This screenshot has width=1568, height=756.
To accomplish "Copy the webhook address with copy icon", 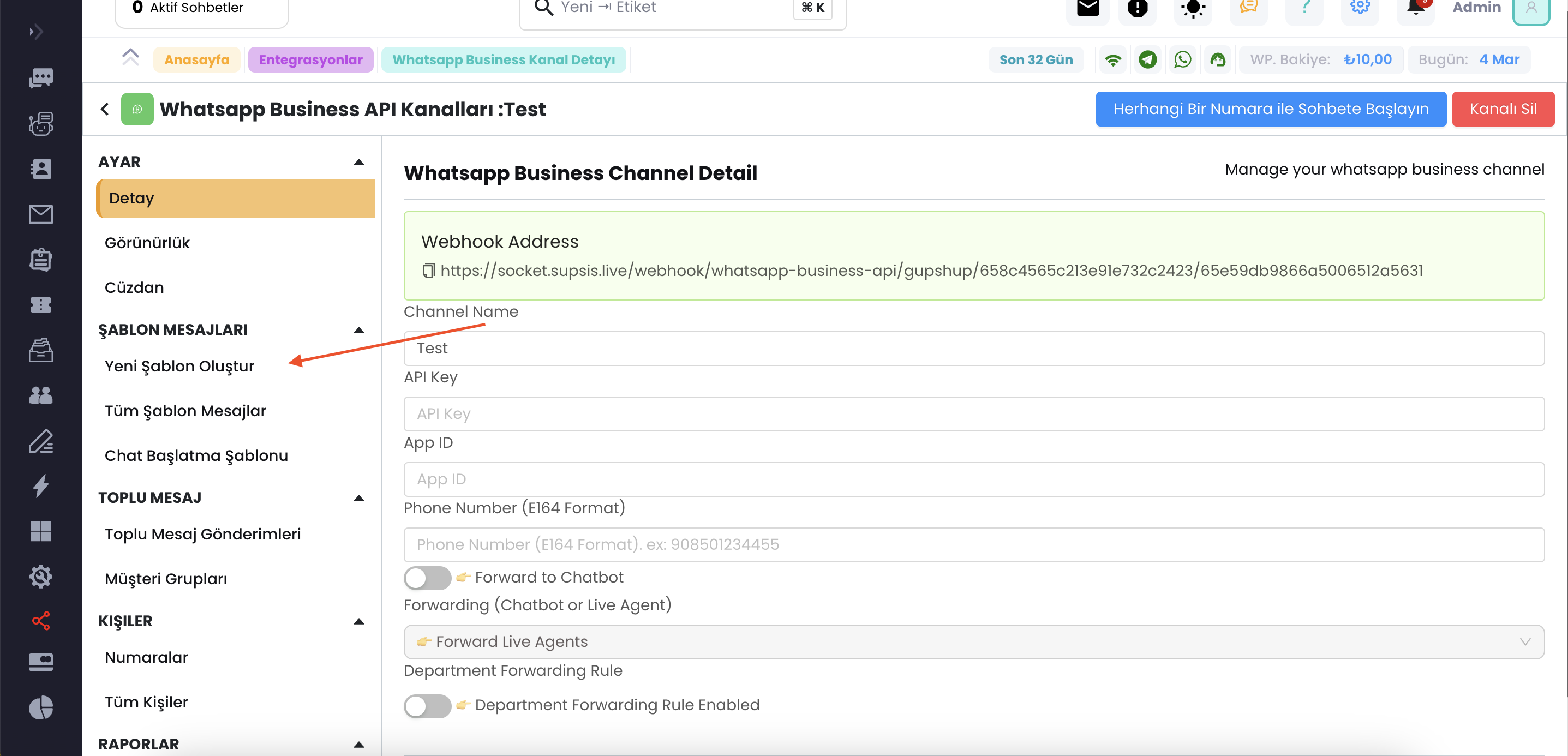I will point(428,270).
